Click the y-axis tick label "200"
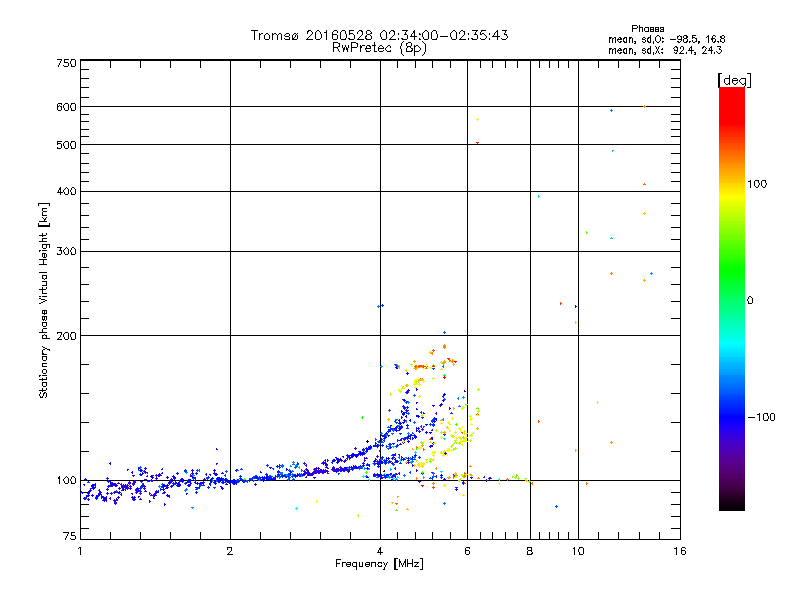 point(66,336)
